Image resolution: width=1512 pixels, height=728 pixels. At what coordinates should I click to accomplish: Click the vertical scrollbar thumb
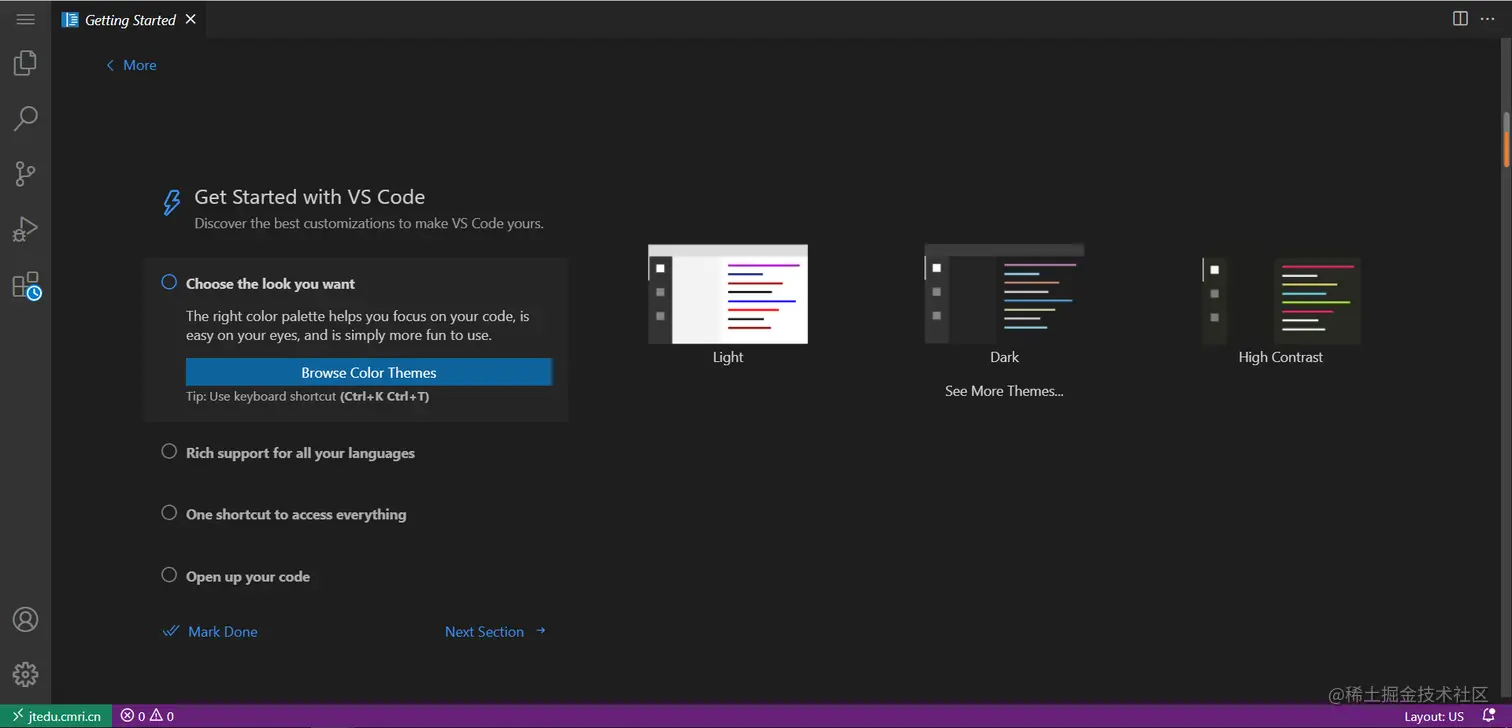click(x=1506, y=140)
